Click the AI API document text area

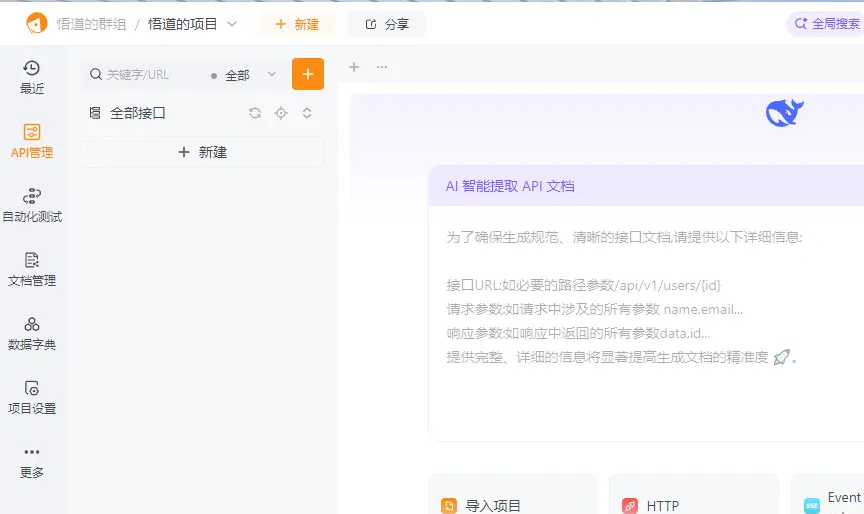point(646,324)
